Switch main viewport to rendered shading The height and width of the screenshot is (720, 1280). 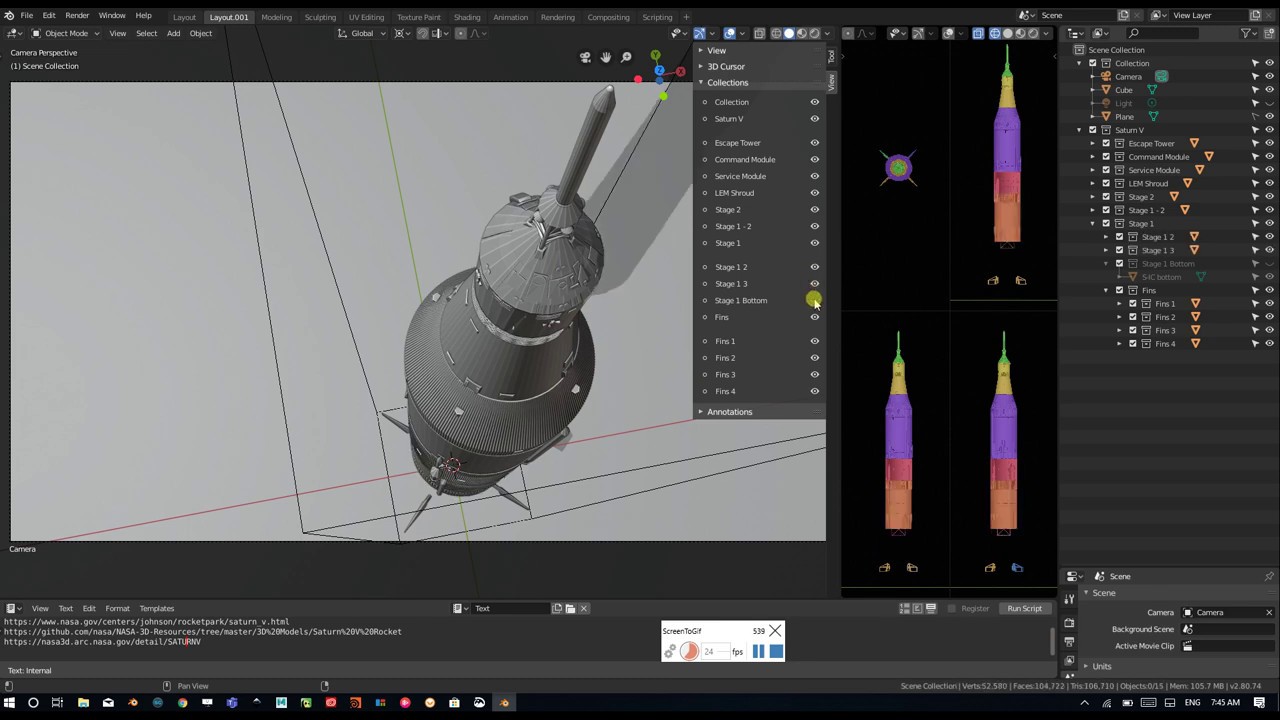click(x=814, y=33)
